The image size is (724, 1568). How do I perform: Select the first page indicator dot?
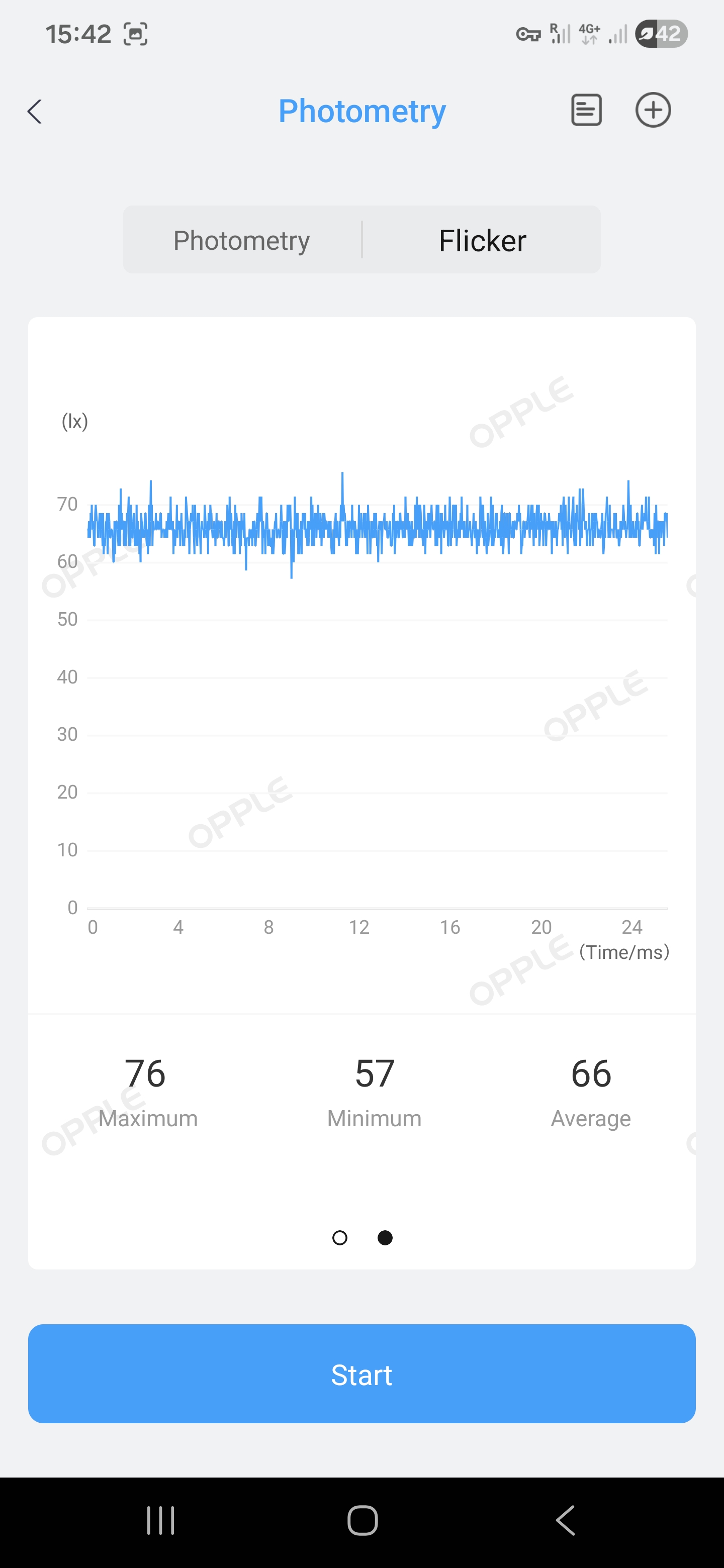click(x=340, y=1237)
